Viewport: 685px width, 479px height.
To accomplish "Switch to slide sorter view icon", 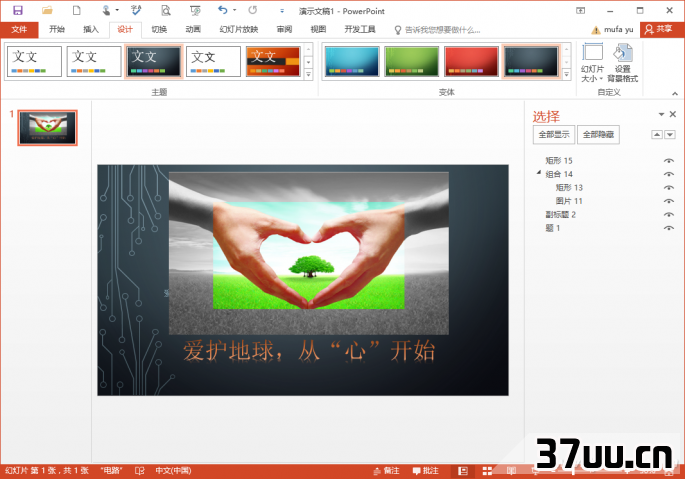I will coord(487,471).
